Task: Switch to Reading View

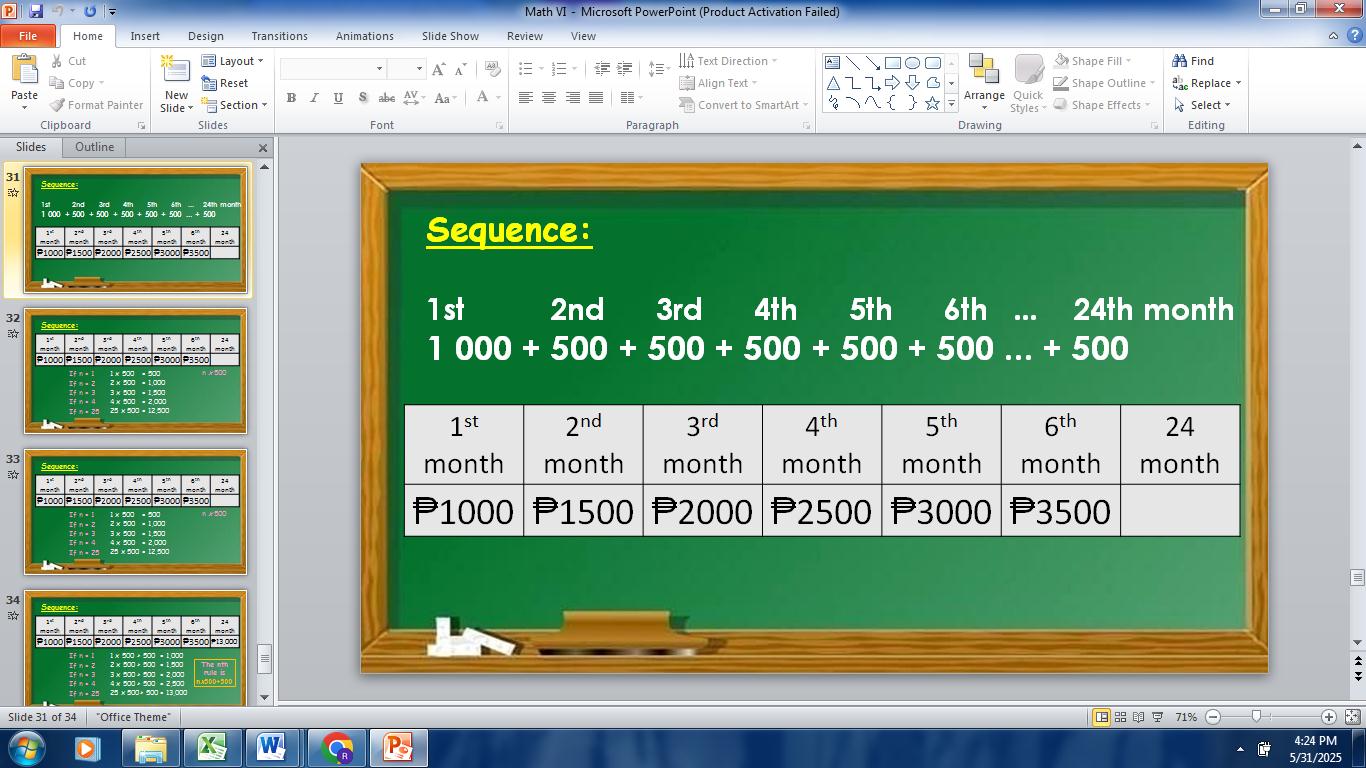Action: (1139, 717)
